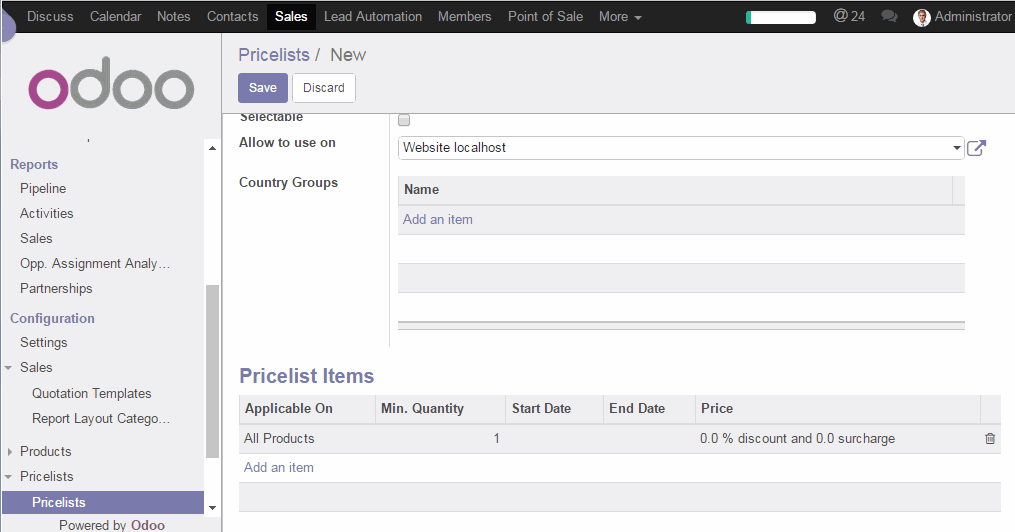Save the new pricelist

click(x=262, y=88)
